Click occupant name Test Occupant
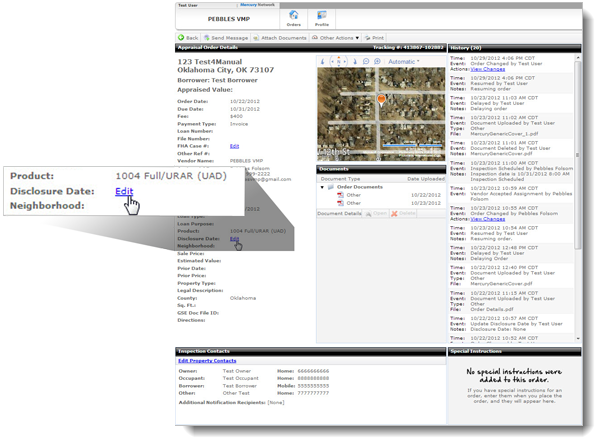 click(240, 378)
